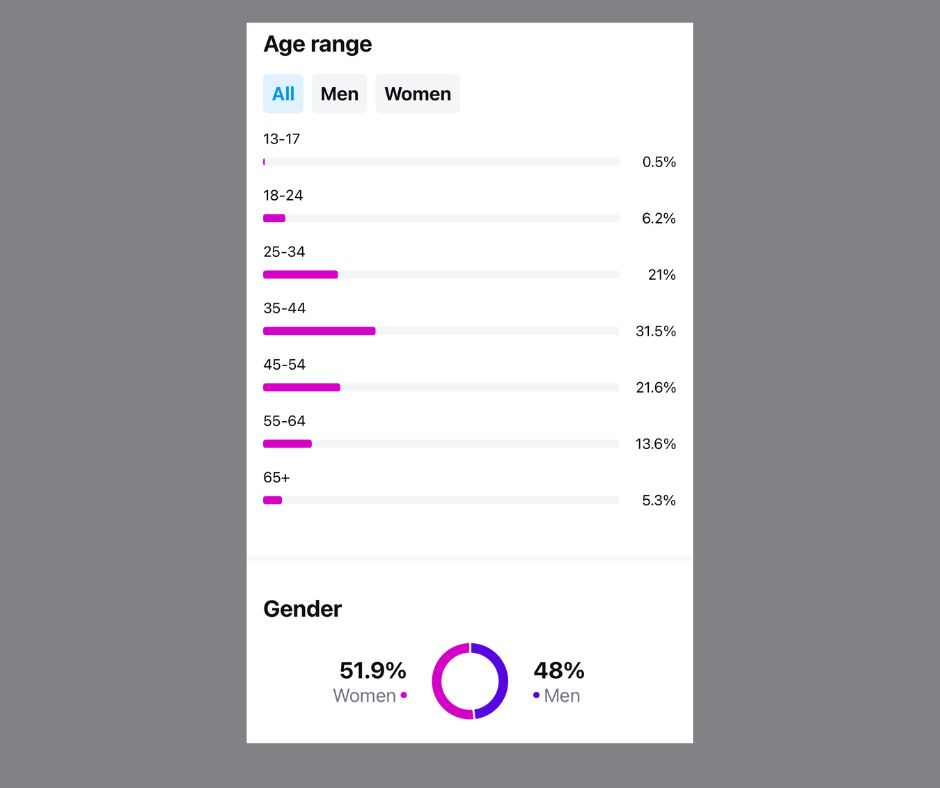Viewport: 940px width, 788px height.
Task: Click the 55-64 progress bar
Action: [440, 443]
